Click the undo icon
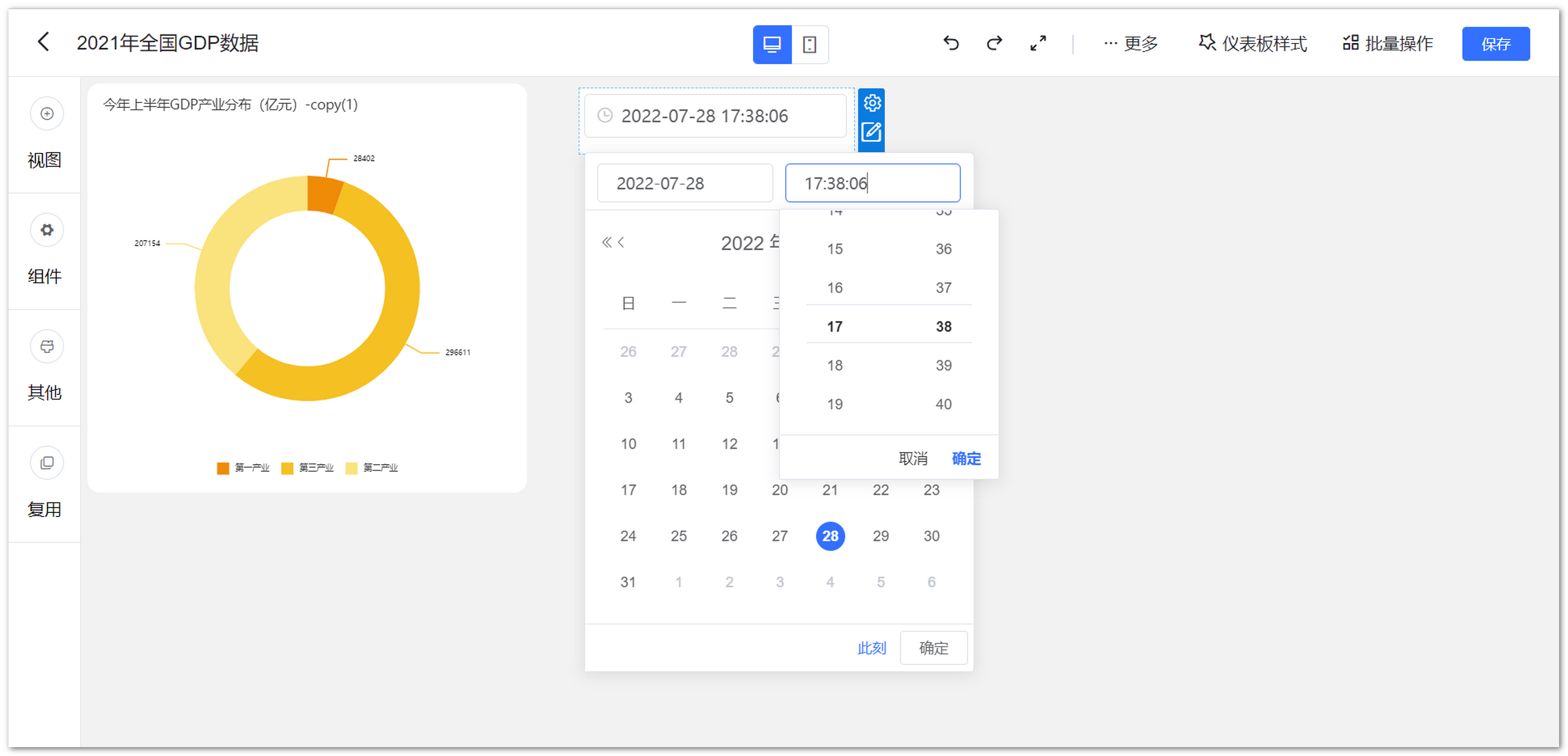 point(951,43)
